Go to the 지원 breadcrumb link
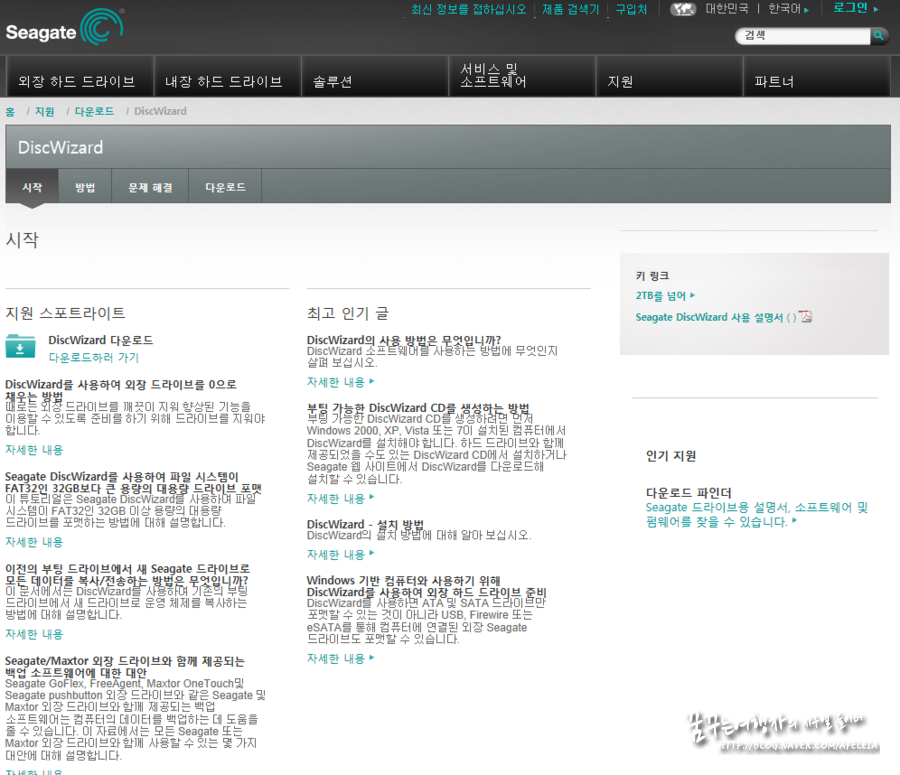 pyautogui.click(x=45, y=111)
